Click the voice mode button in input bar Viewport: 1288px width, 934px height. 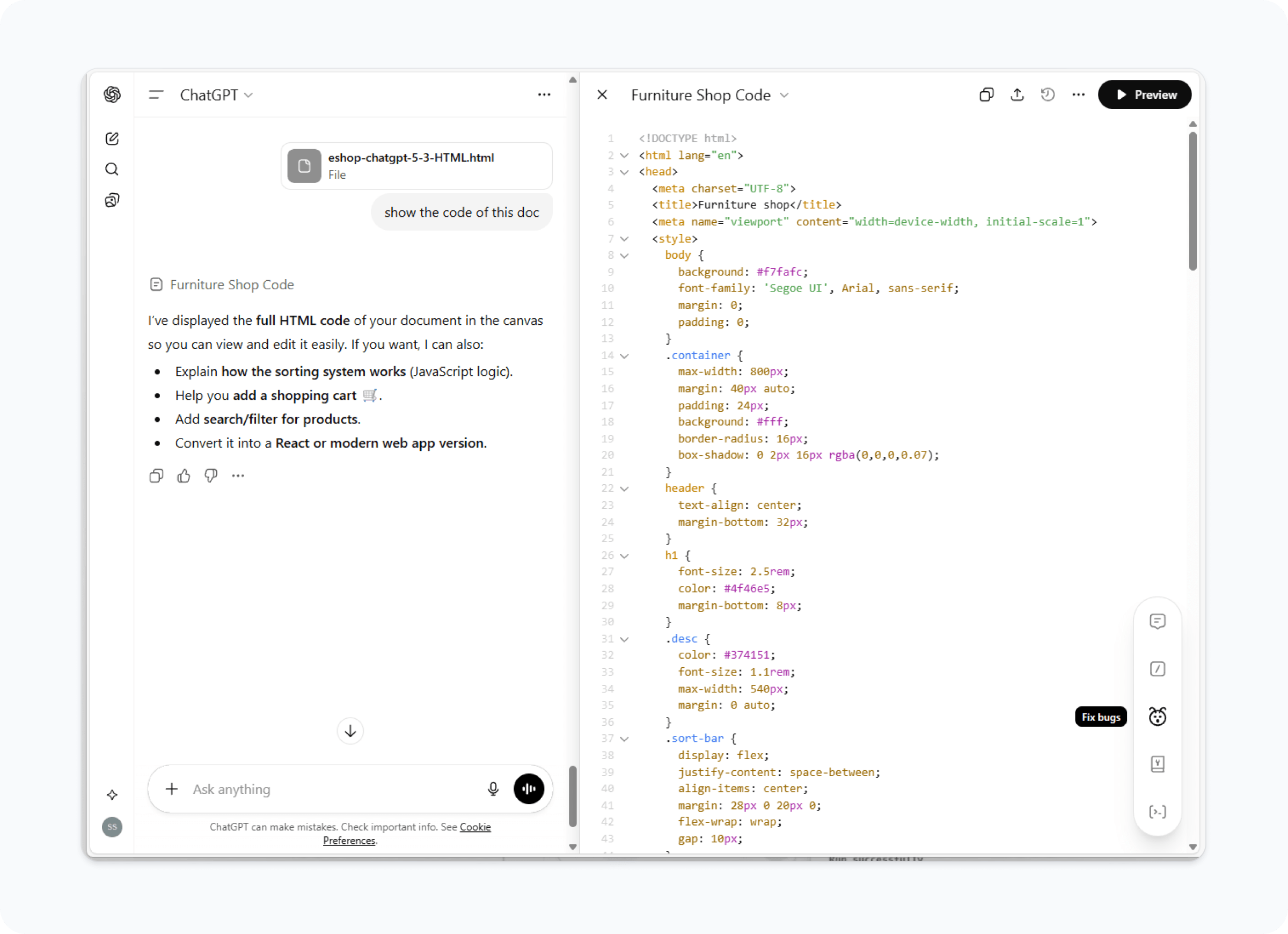(x=529, y=789)
